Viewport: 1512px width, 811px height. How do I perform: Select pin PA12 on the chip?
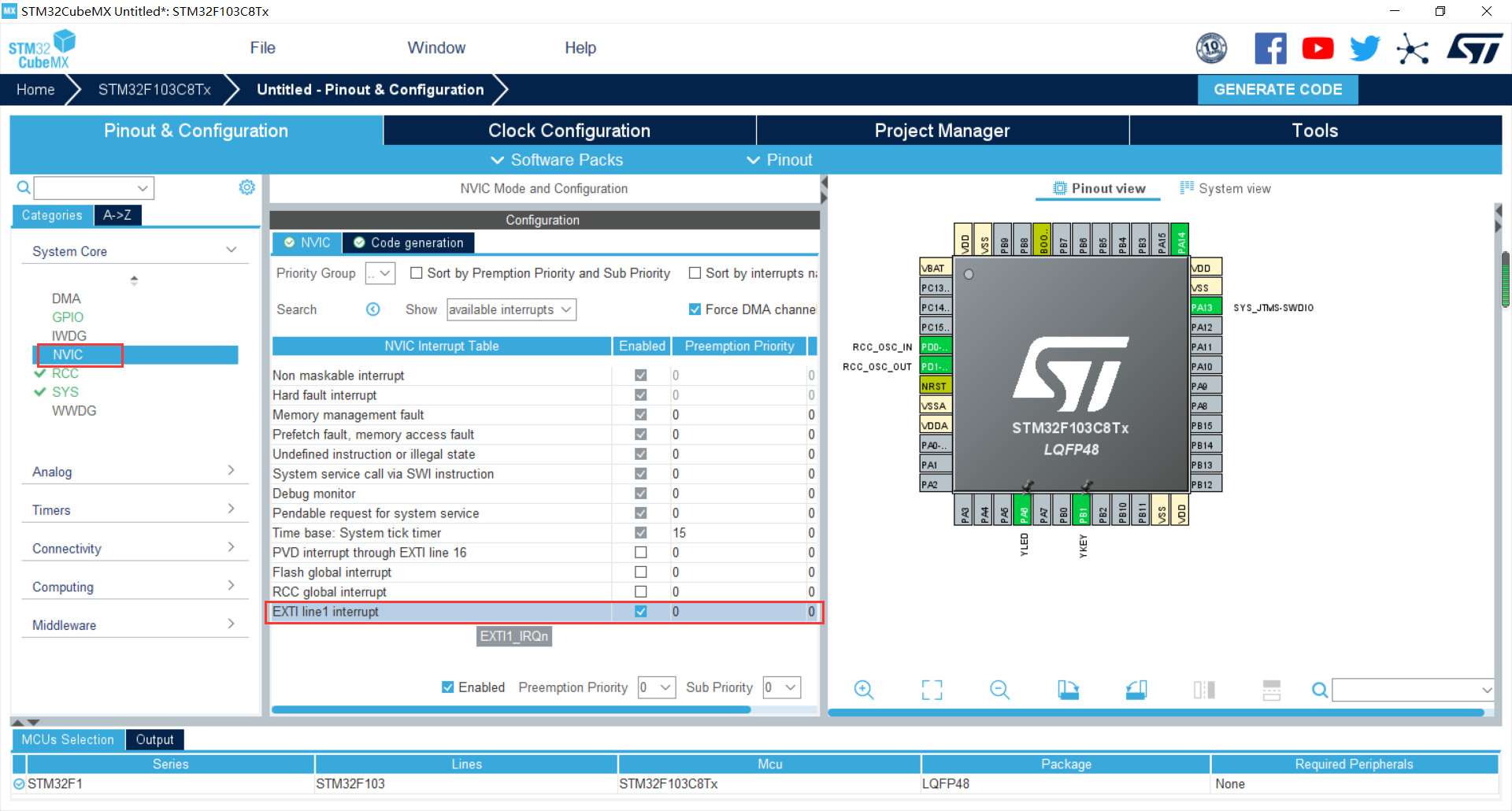[1206, 327]
